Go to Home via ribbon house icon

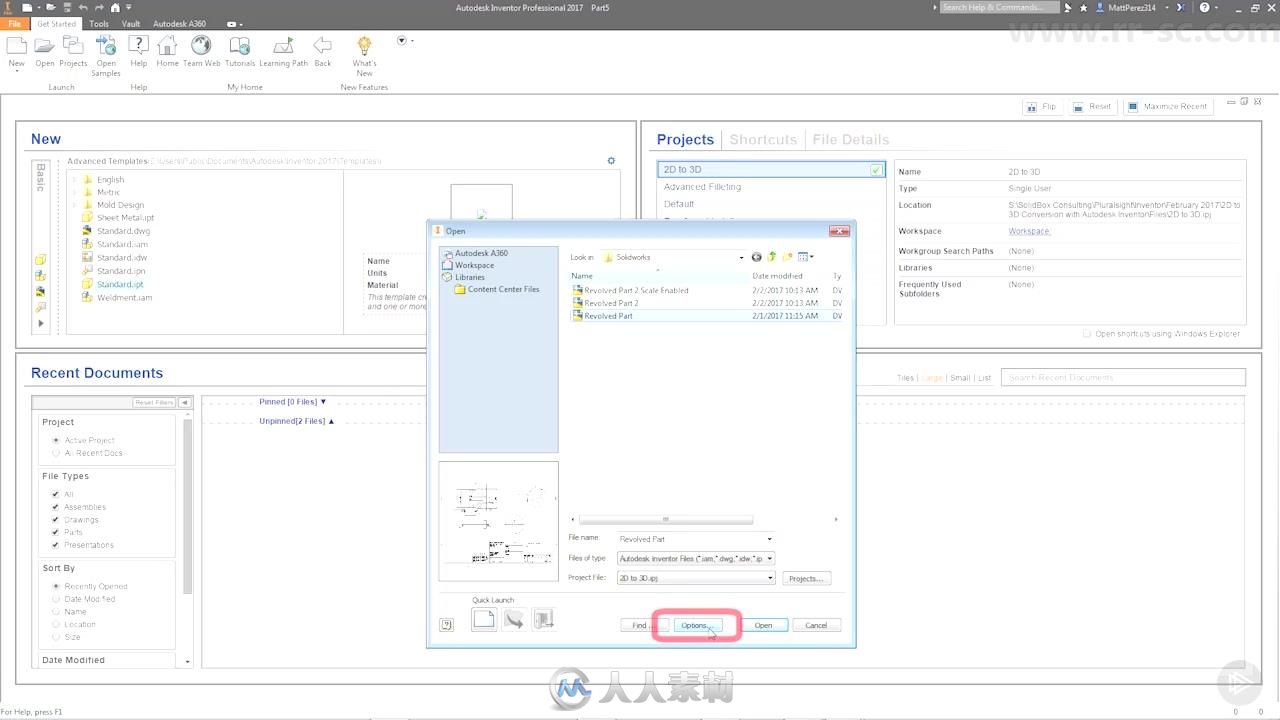167,46
